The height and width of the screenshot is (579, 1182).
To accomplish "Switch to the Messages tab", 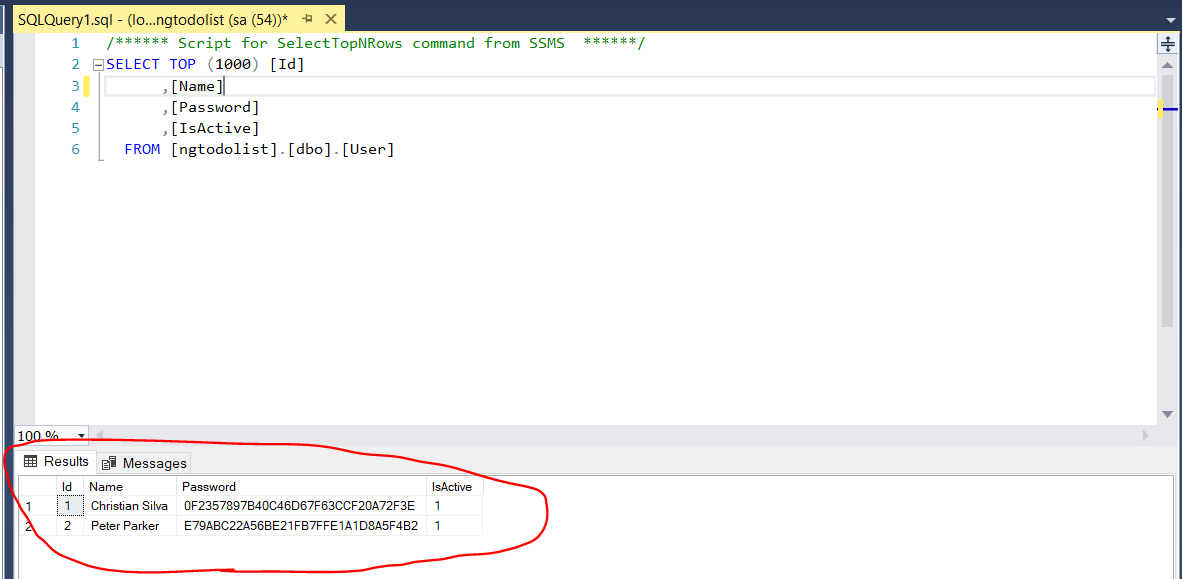I will coord(144,462).
